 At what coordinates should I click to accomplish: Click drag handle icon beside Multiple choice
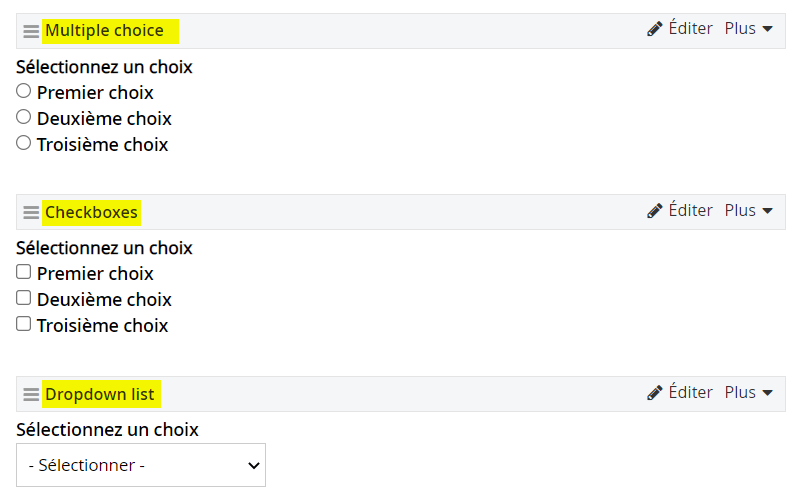coord(31,31)
